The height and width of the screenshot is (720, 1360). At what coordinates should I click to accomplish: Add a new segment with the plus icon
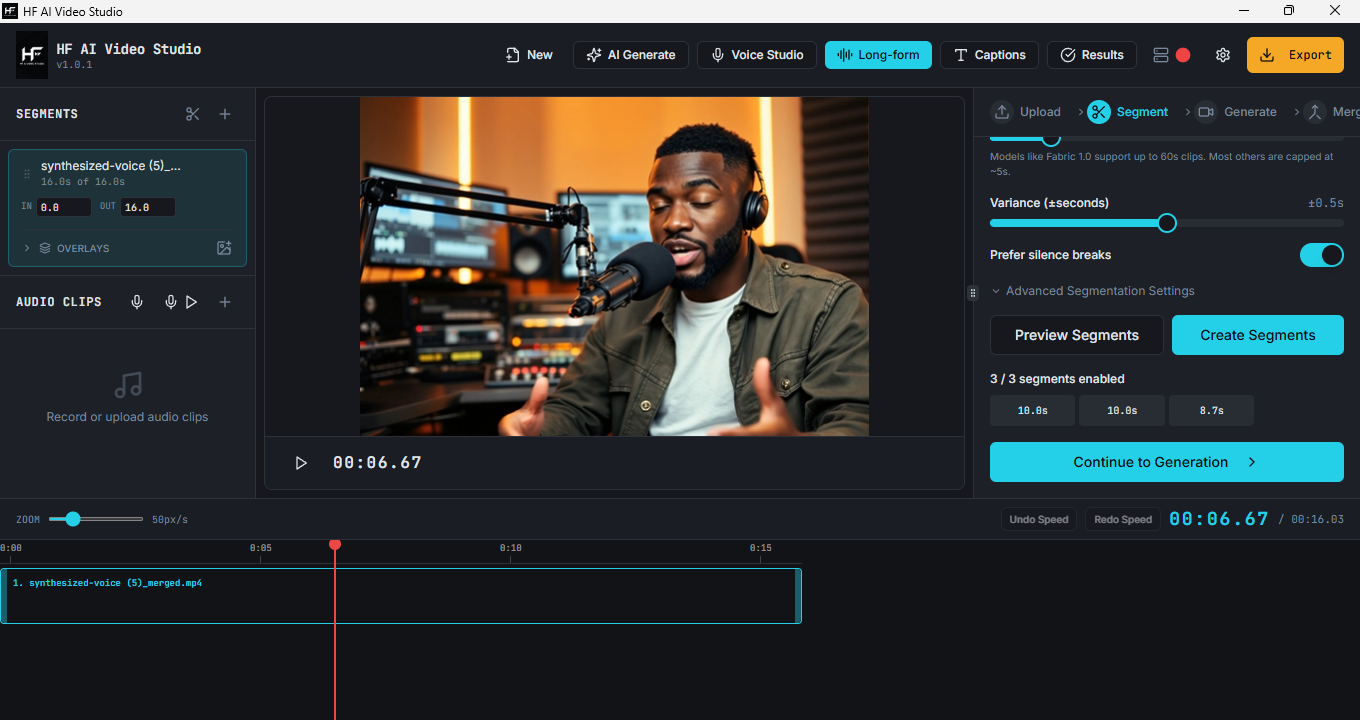tap(225, 114)
